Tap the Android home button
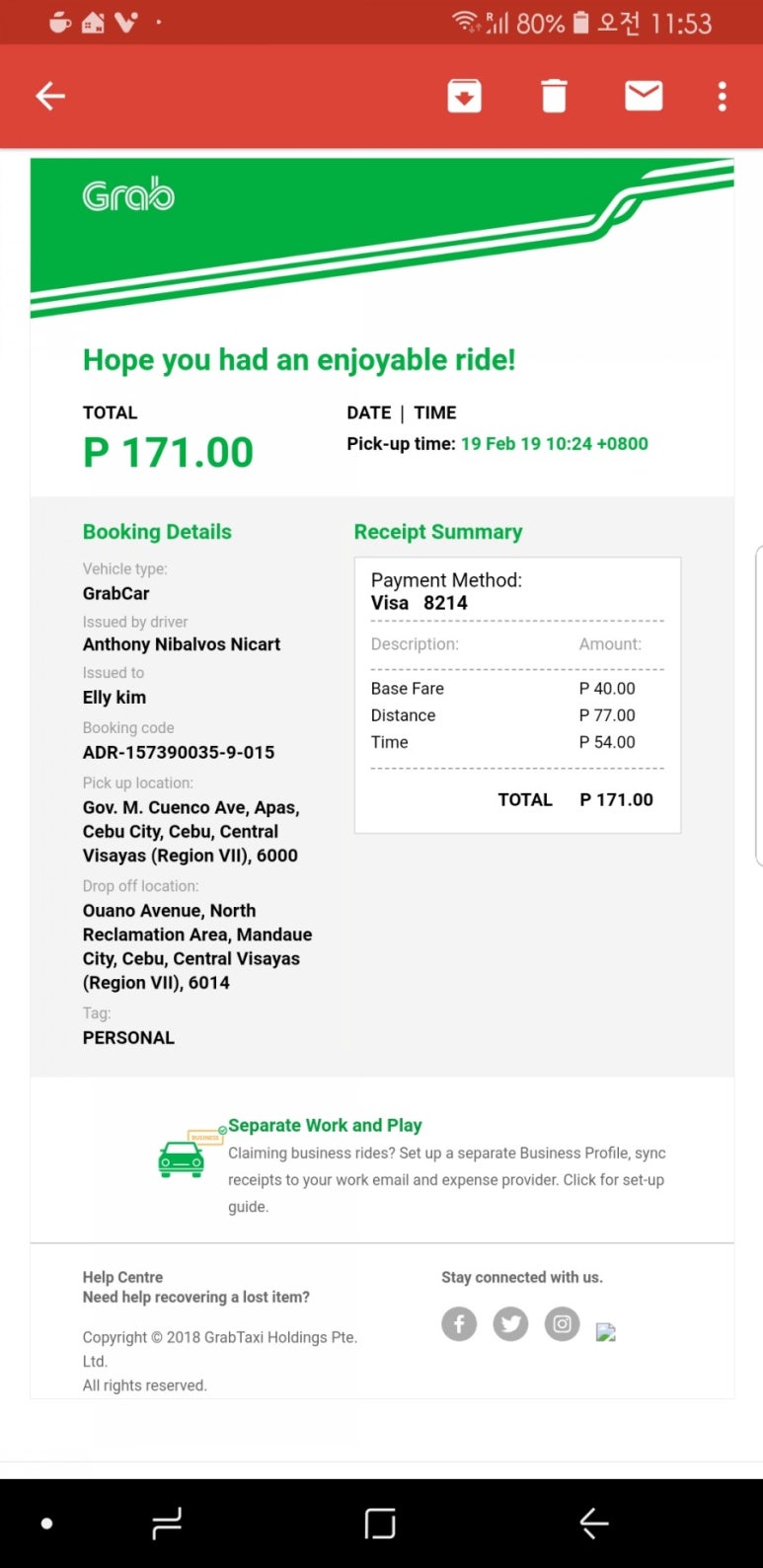Image resolution: width=763 pixels, height=1568 pixels. (380, 1524)
